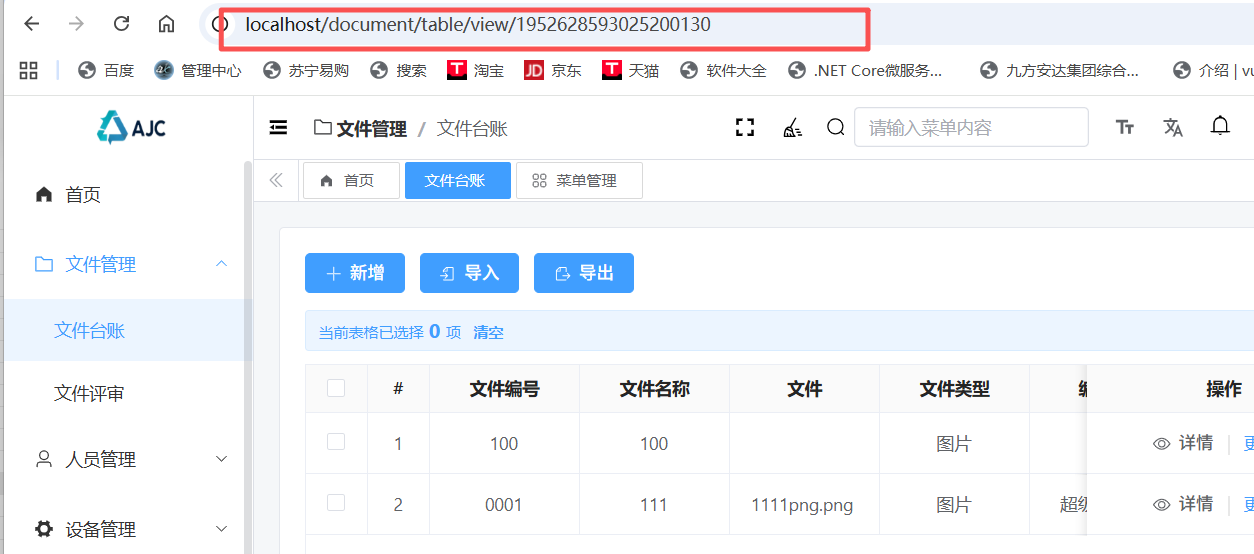Focus the 请输入菜单内容 search field
Image resolution: width=1254 pixels, height=554 pixels.
coord(970,127)
